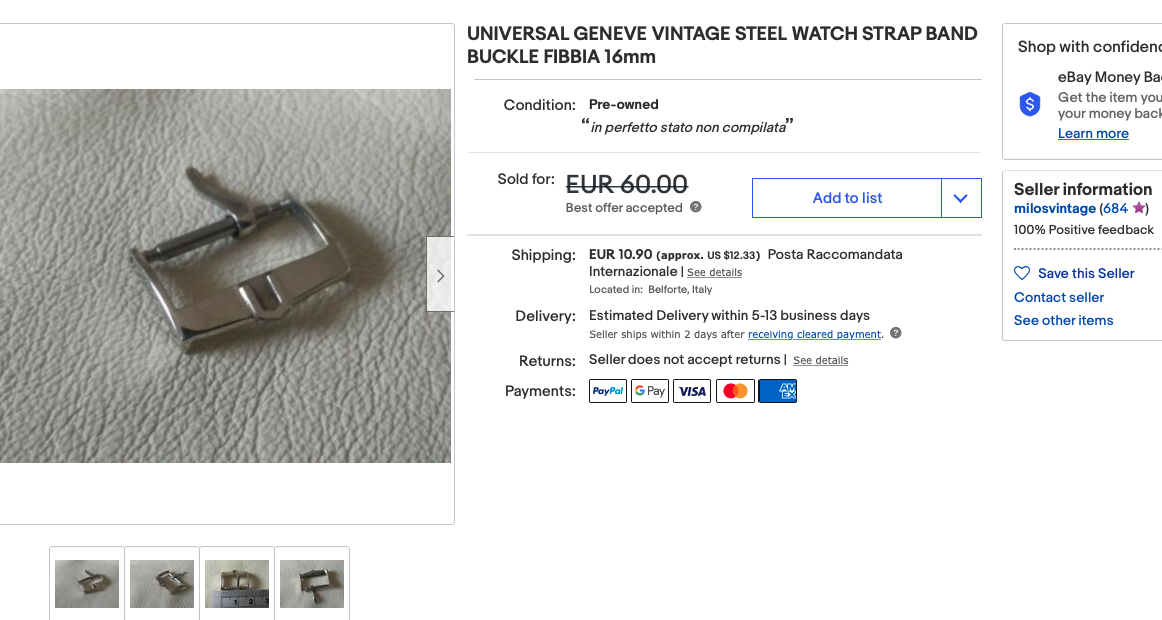Click the Google Pay payment icon
This screenshot has height=620, width=1162.
(650, 391)
